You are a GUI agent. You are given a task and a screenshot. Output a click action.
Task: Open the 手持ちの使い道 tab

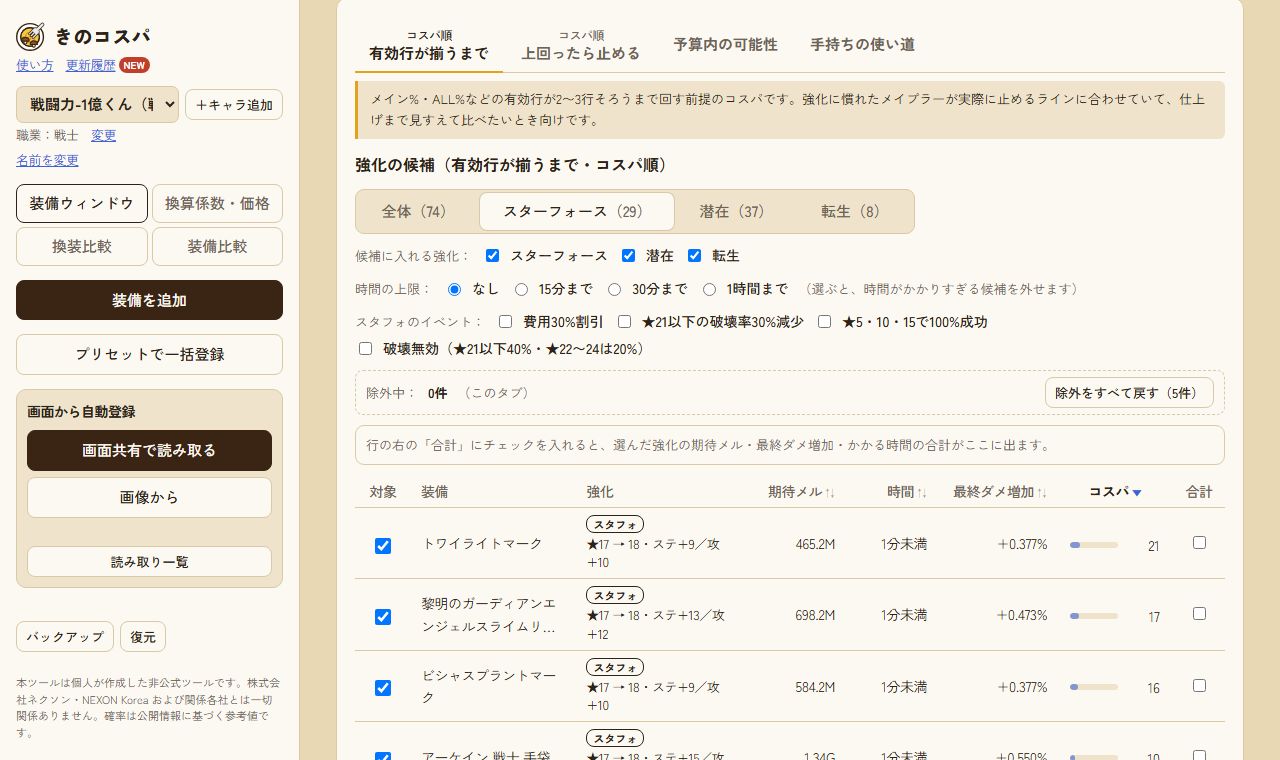pos(862,45)
